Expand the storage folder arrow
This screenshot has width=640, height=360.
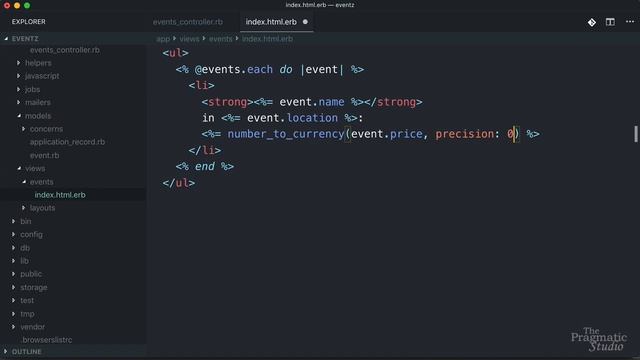(x=13, y=287)
